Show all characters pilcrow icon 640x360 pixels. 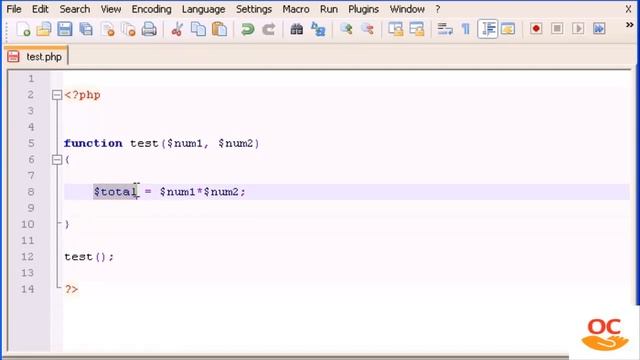tap(466, 29)
